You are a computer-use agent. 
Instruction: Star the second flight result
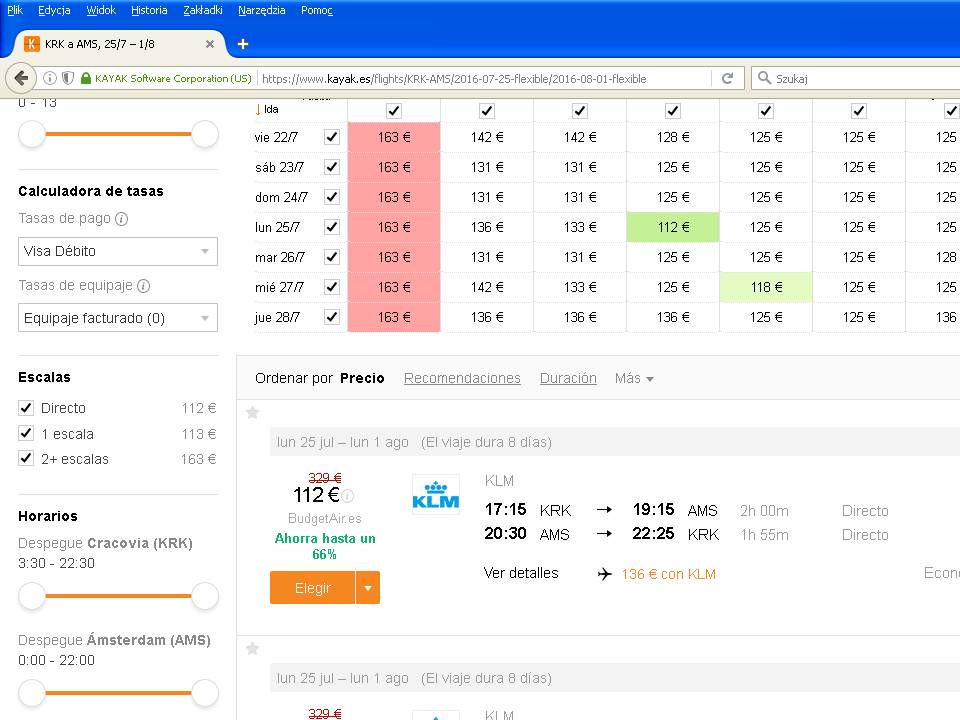click(x=252, y=648)
